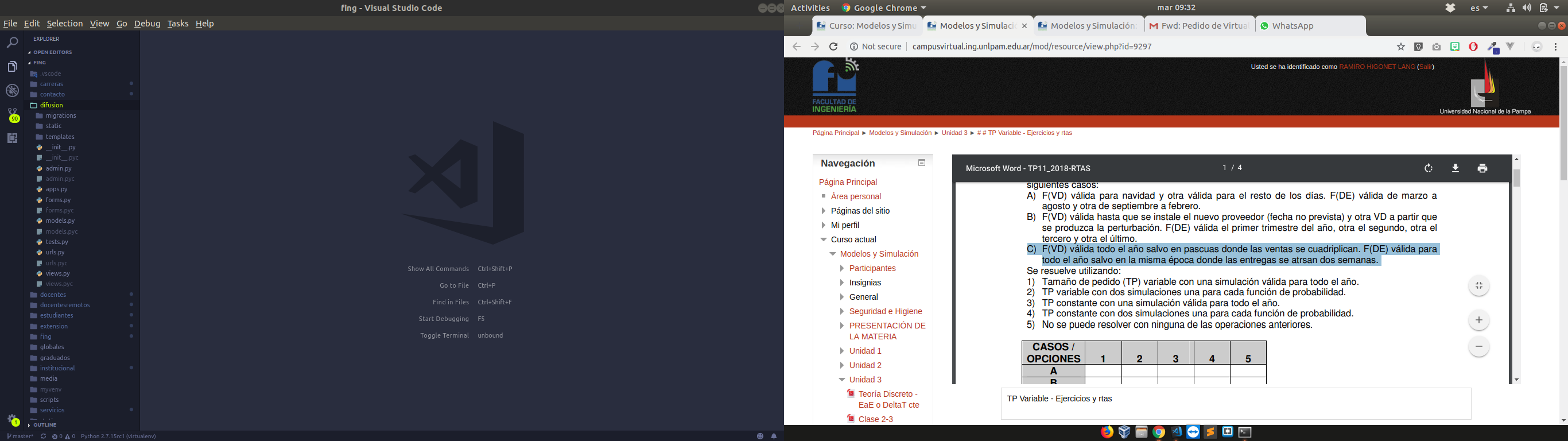Click the PDF fit-to-page button
The height and width of the screenshot is (441, 1568).
pyautogui.click(x=1478, y=286)
